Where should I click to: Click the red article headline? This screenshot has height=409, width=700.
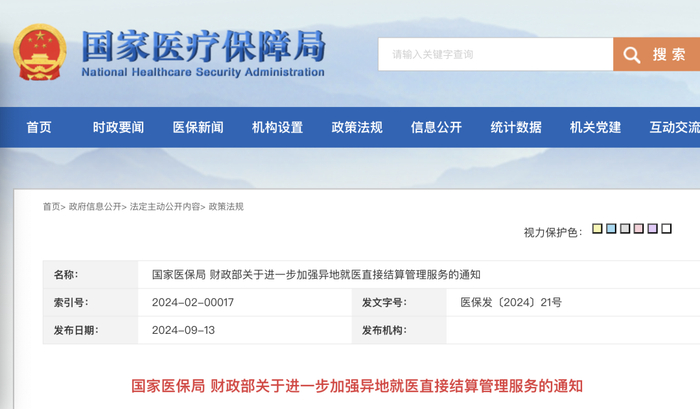click(x=357, y=386)
